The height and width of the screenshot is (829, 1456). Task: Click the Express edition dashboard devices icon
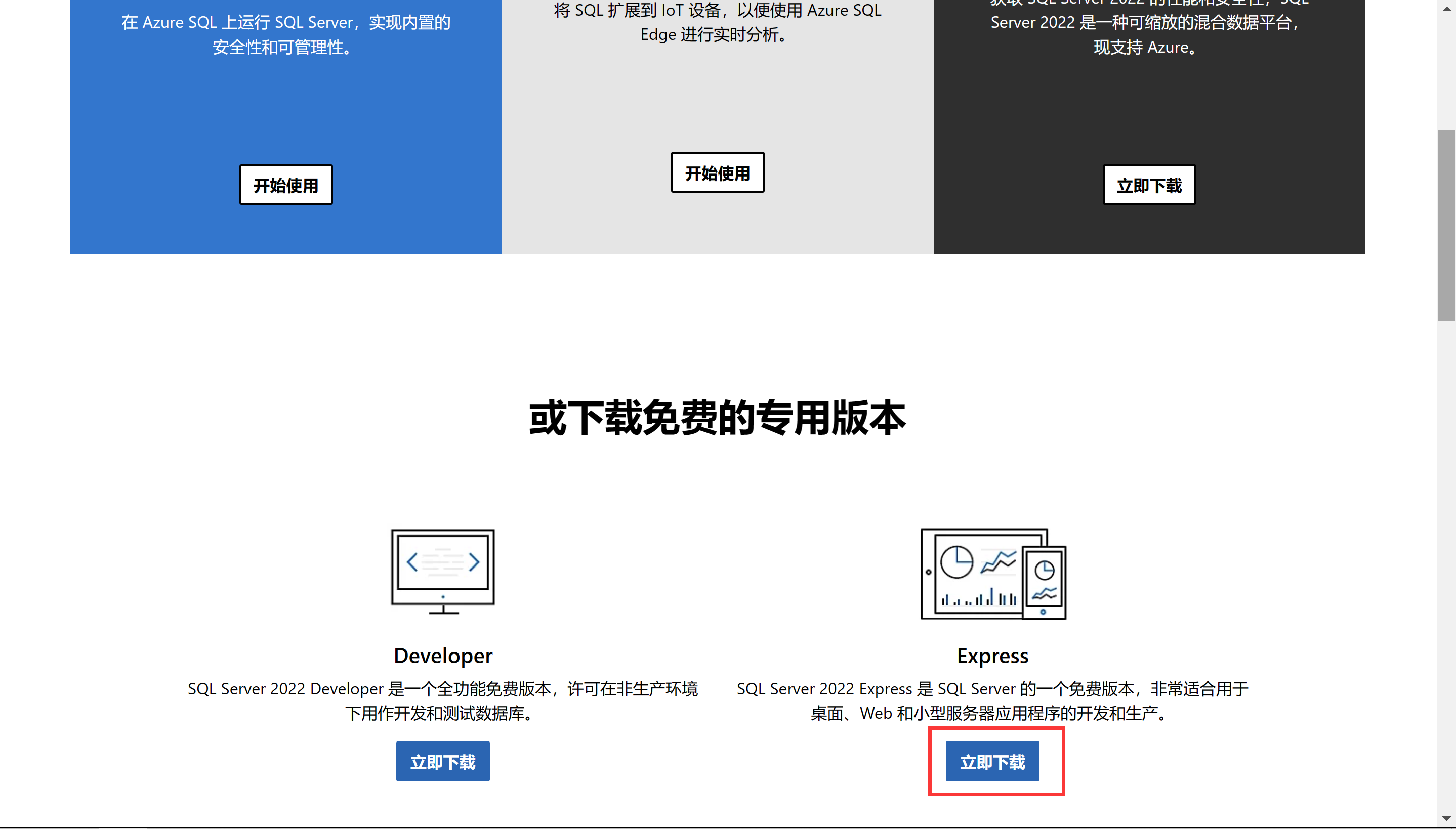click(993, 574)
